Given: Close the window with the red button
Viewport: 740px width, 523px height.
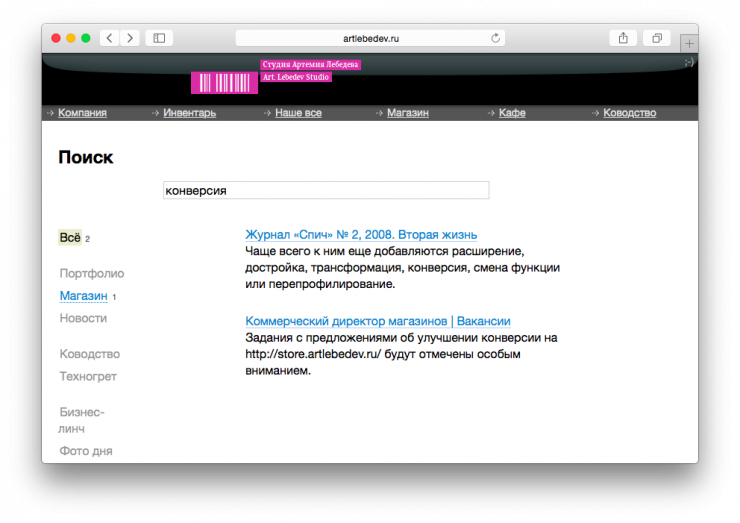Looking at the screenshot, I should pyautogui.click(x=56, y=38).
